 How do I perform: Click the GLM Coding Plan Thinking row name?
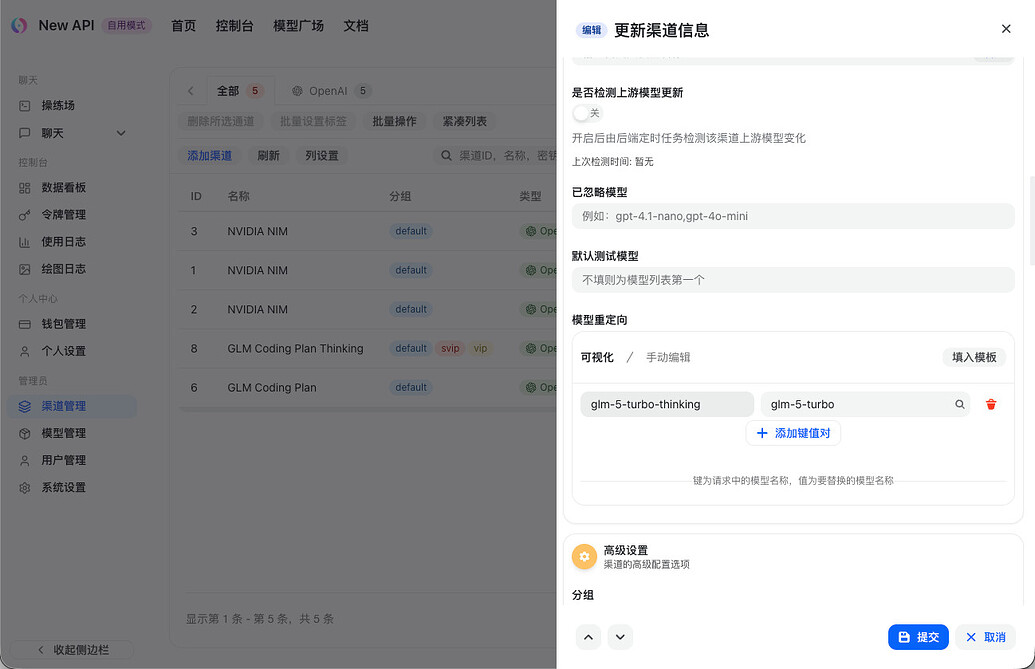295,348
